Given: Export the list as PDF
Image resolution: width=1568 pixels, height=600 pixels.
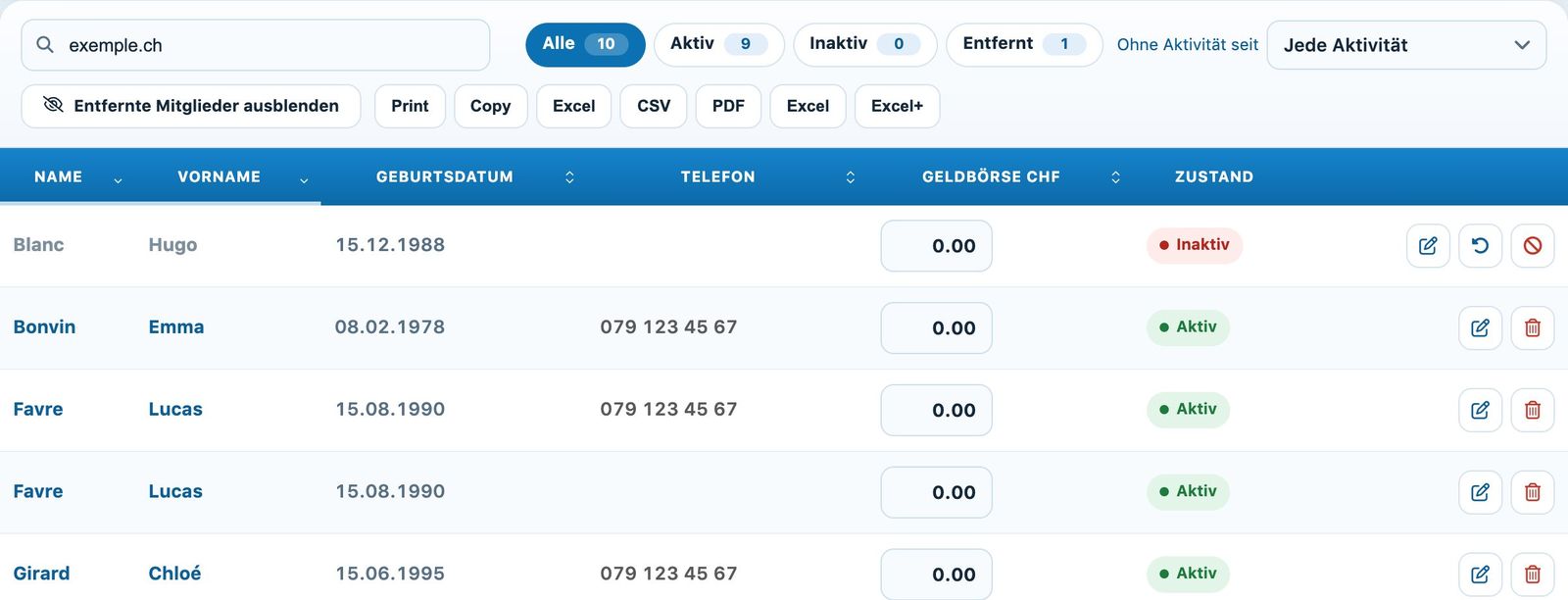Looking at the screenshot, I should pos(728,106).
